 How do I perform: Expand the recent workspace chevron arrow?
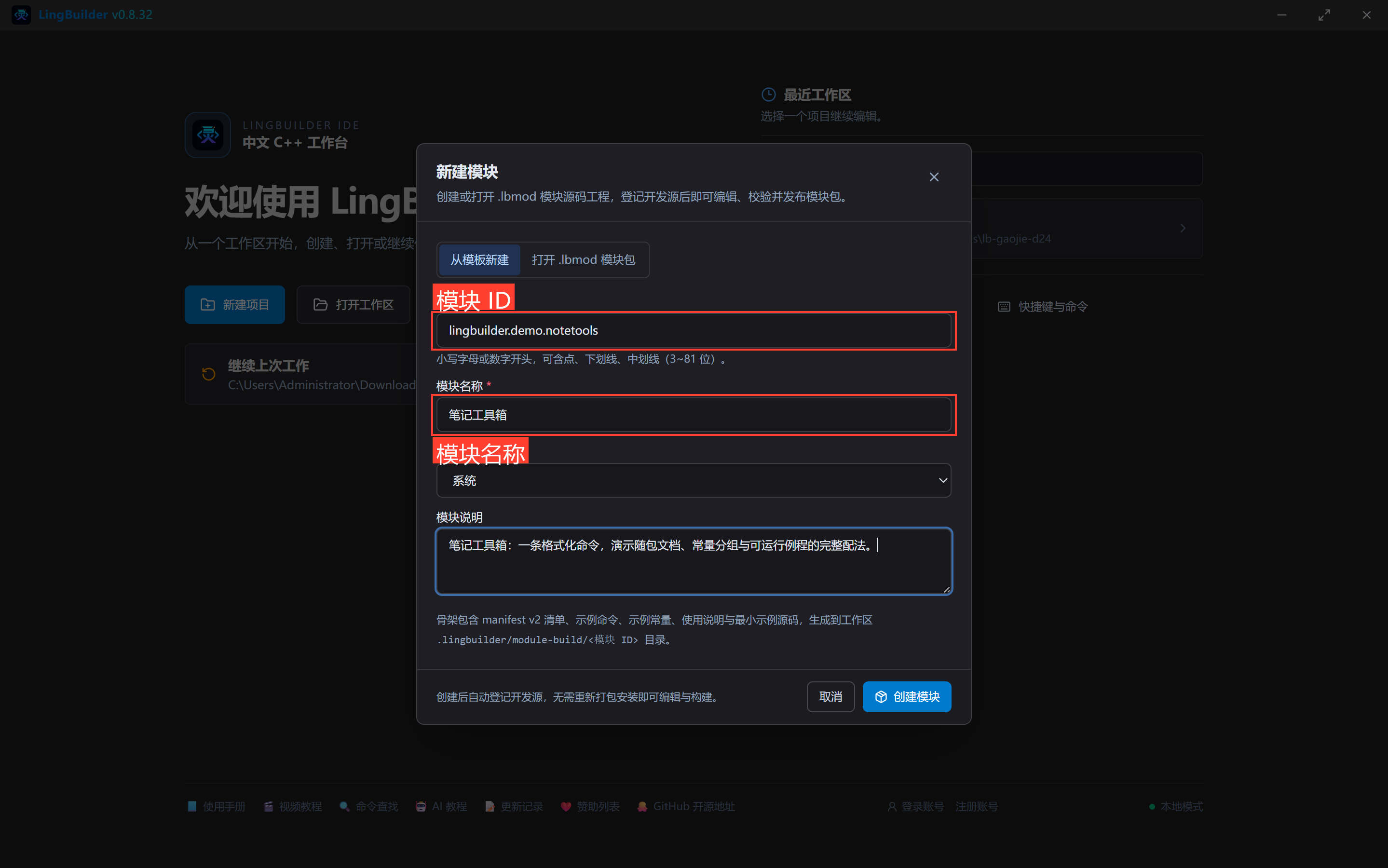click(x=1183, y=229)
